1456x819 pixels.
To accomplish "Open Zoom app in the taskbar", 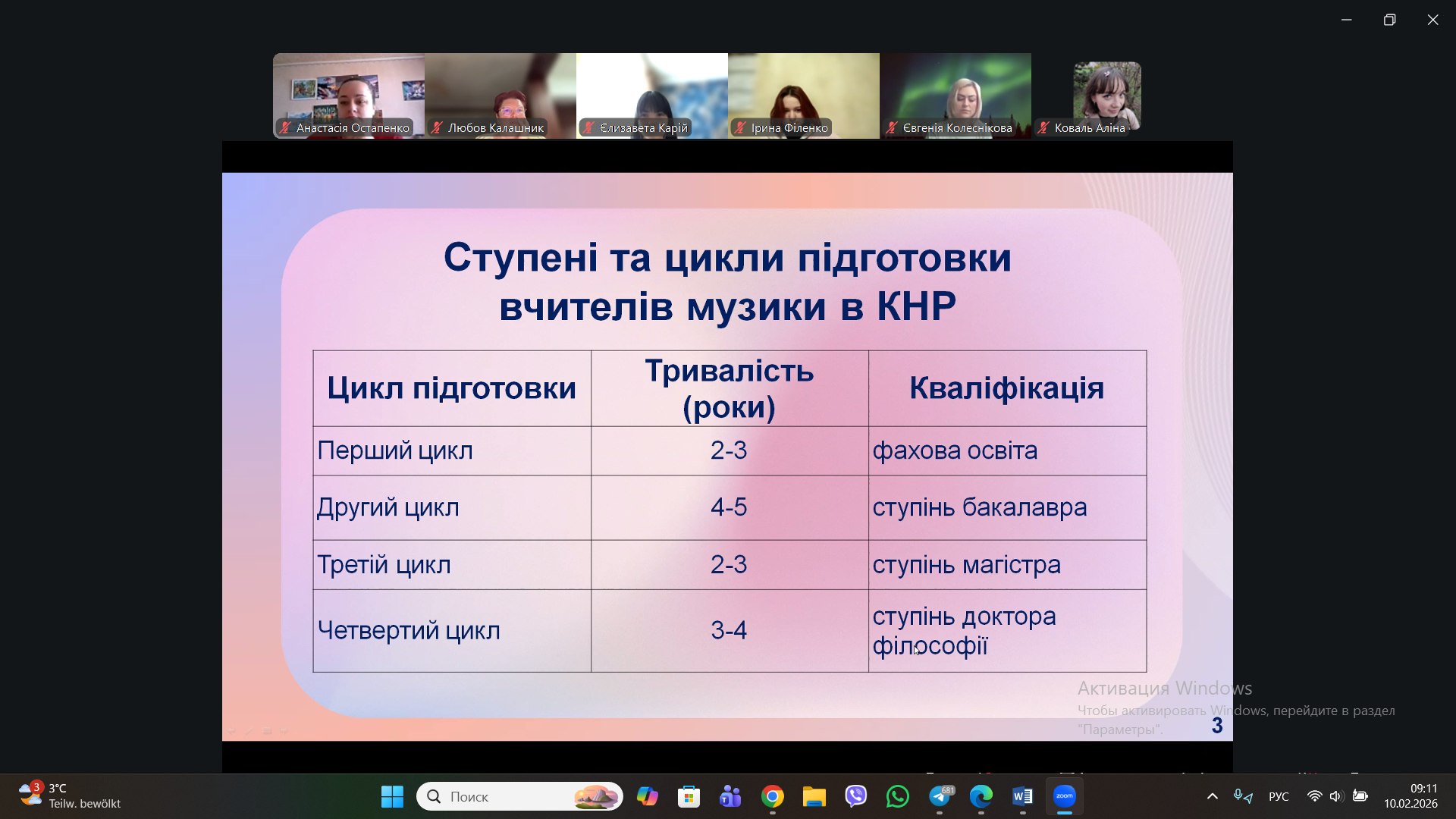I will pyautogui.click(x=1065, y=796).
